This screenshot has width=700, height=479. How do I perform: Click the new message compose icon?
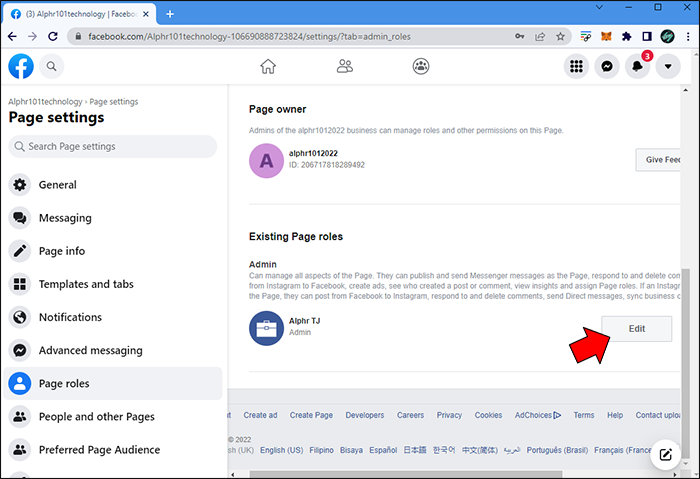point(665,454)
